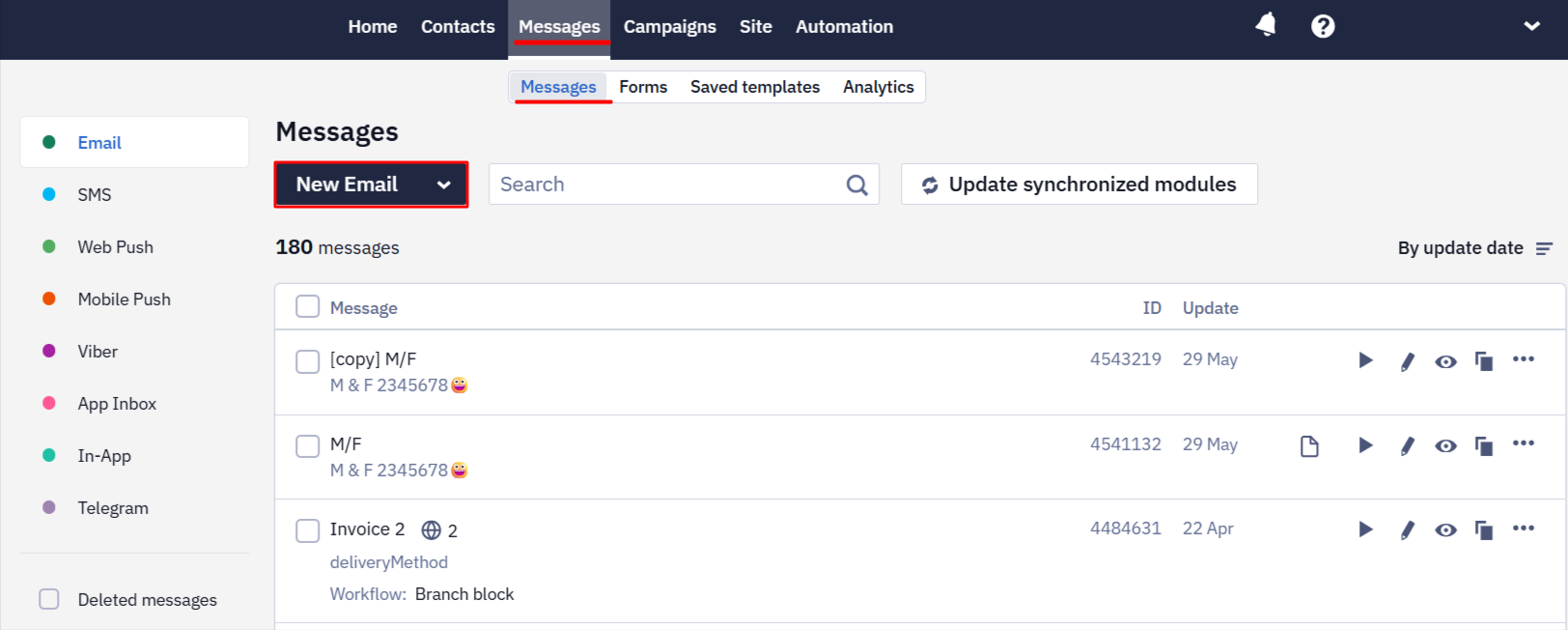Screen dimensions: 1568x630
Task: Open the Site menu
Action: (756, 27)
